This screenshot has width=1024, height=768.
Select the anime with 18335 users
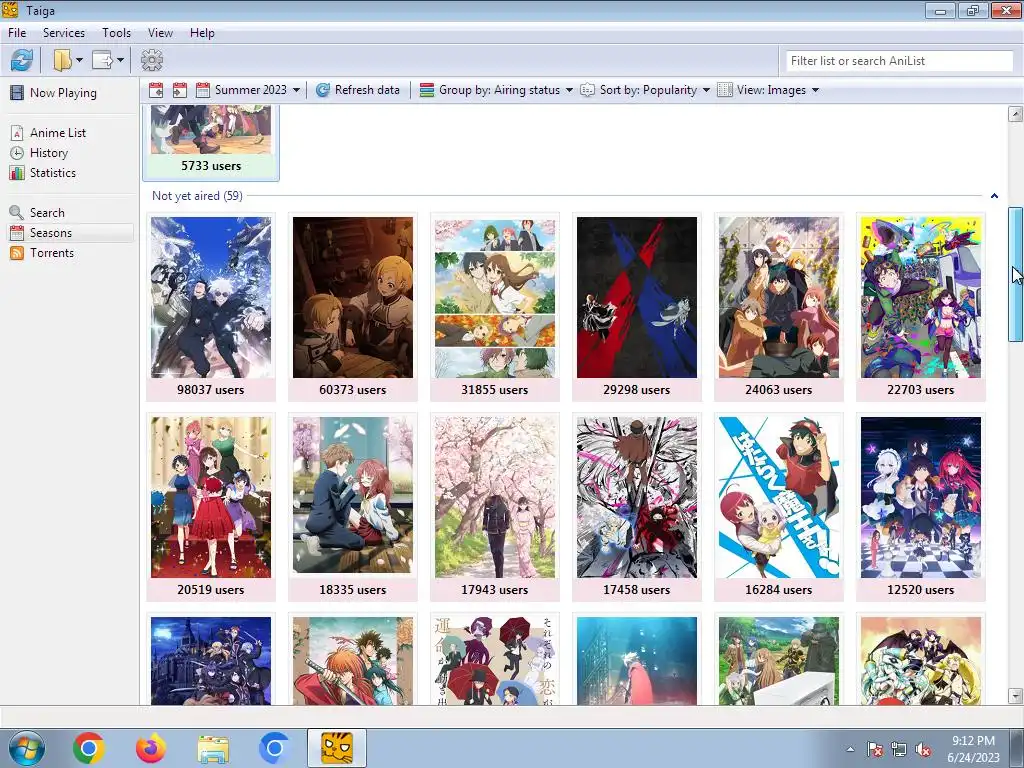(x=353, y=507)
